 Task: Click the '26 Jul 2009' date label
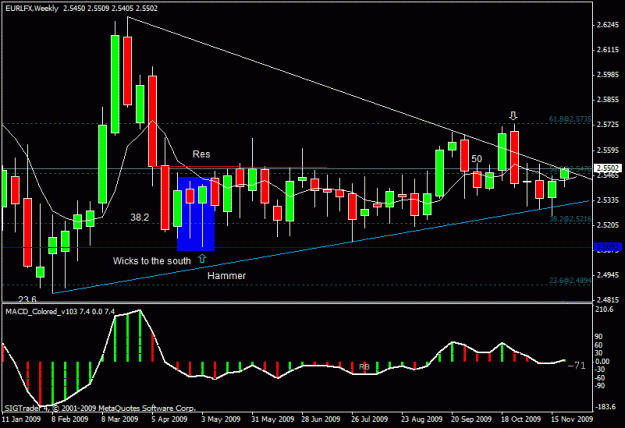point(369,419)
